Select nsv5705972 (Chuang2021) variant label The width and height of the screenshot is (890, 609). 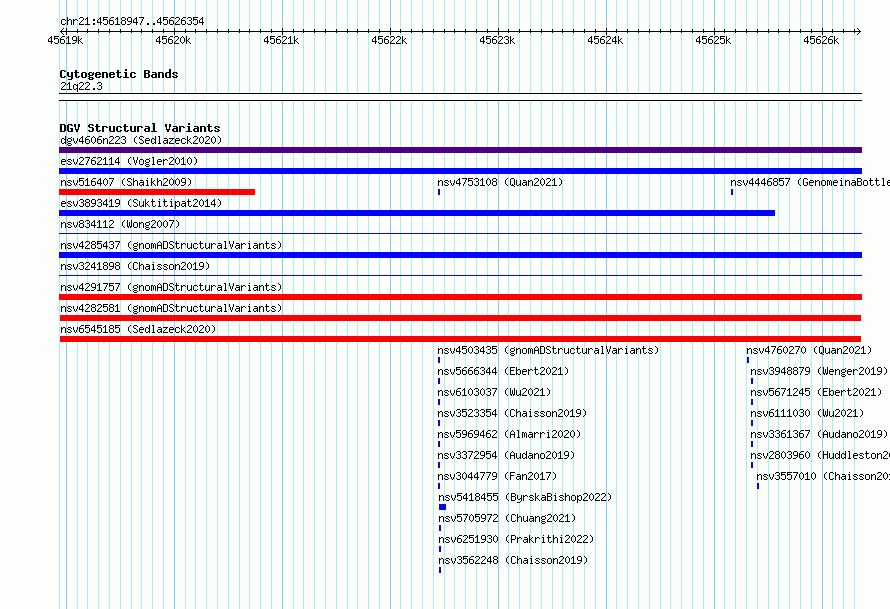pyautogui.click(x=507, y=518)
